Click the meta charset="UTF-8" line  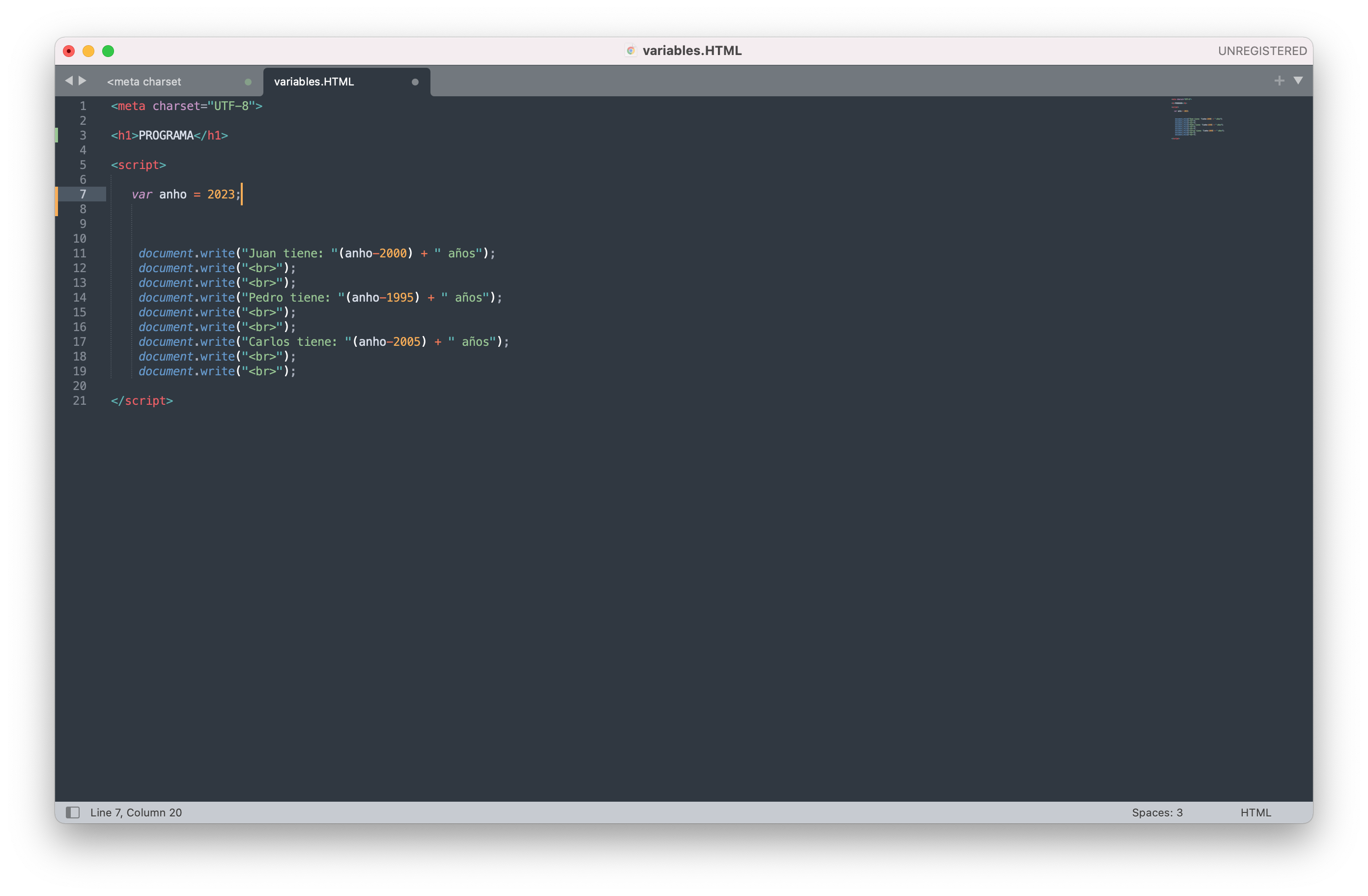187,106
